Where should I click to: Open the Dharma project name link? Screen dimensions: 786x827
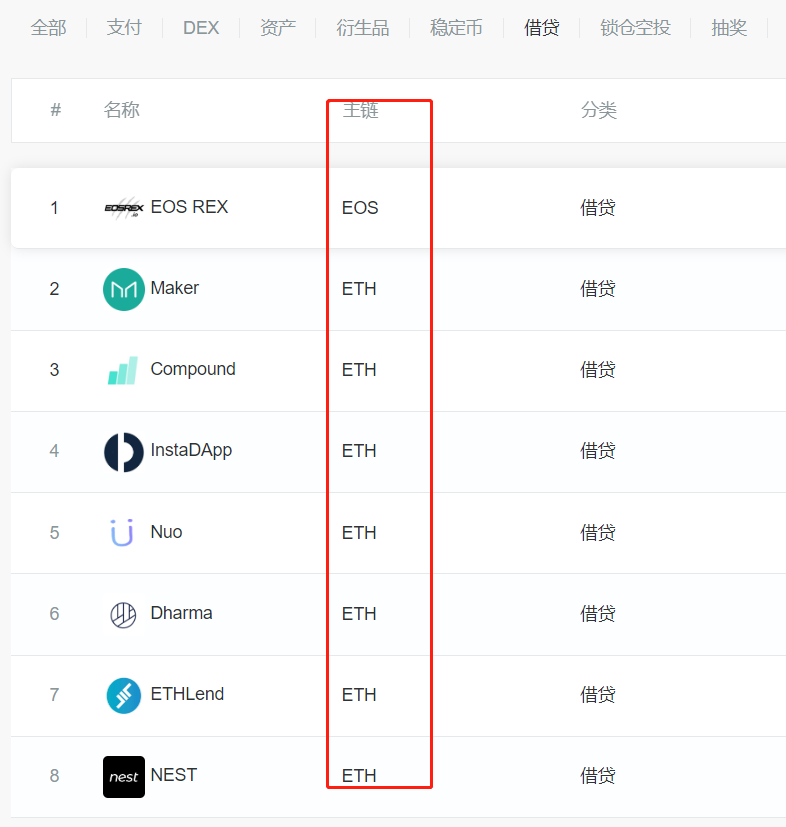[181, 613]
